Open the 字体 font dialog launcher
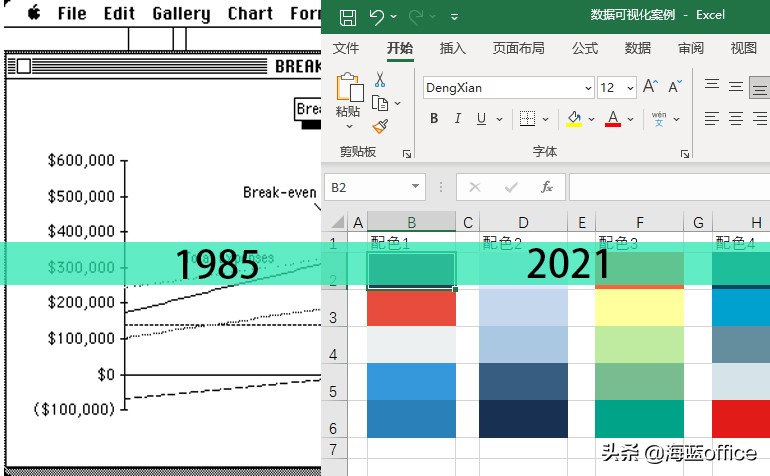The width and height of the screenshot is (770, 476). tap(685, 154)
